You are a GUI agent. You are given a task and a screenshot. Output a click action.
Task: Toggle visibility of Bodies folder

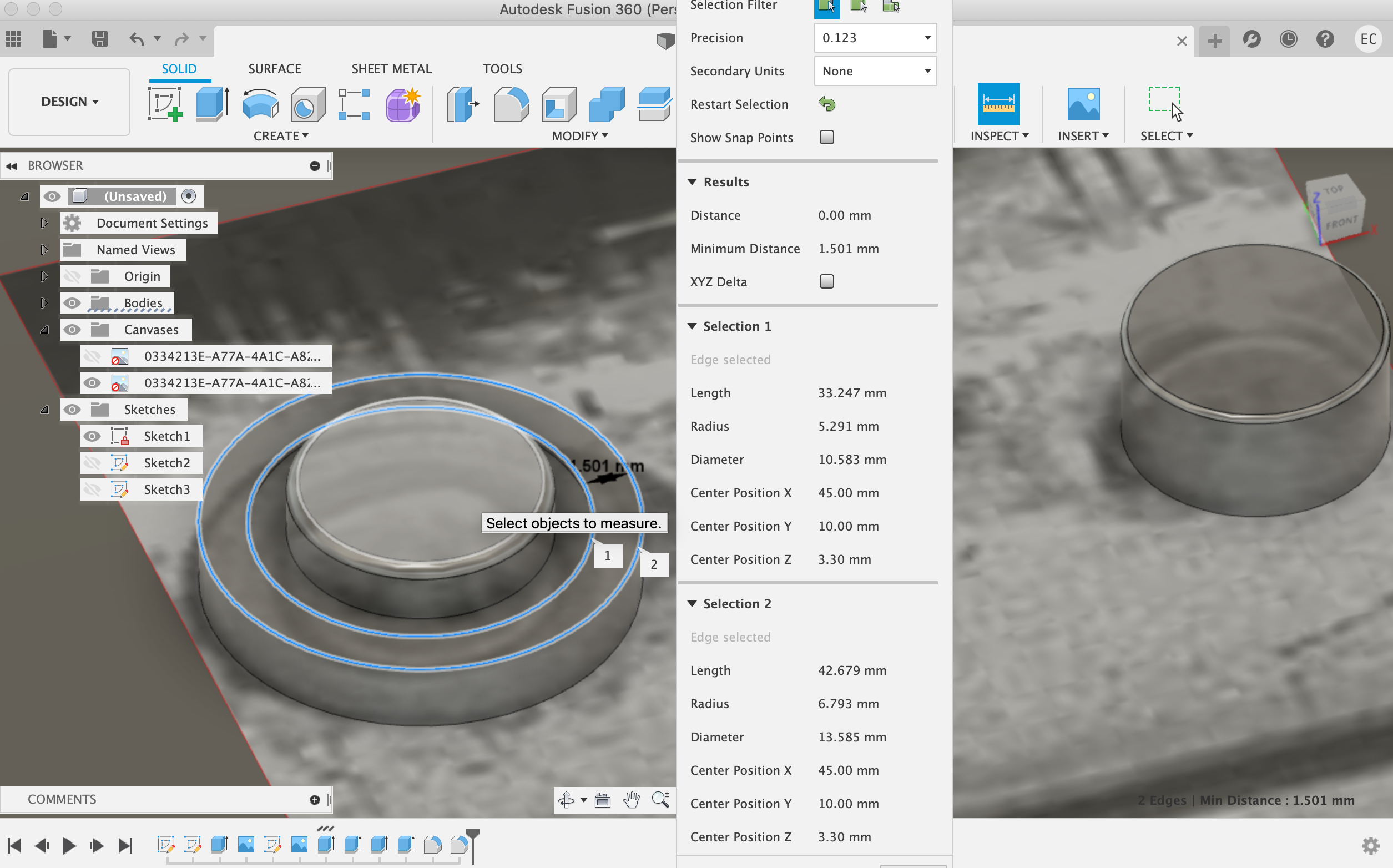pos(72,302)
